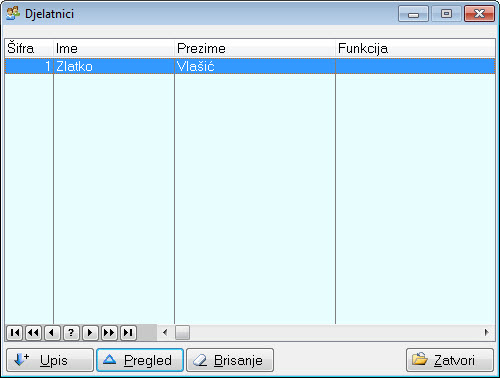Click the Šifra column header

[29, 48]
